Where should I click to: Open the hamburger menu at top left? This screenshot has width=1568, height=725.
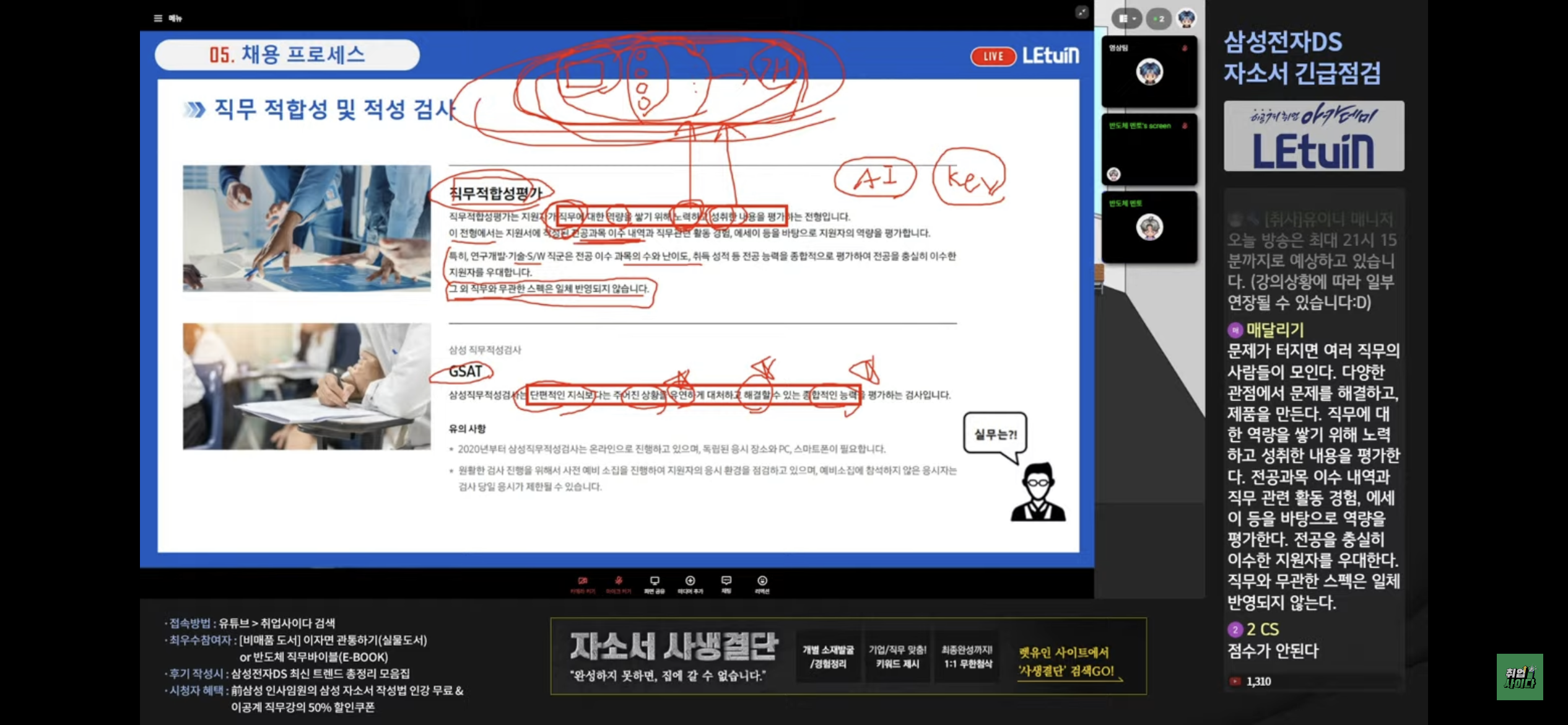[x=159, y=18]
